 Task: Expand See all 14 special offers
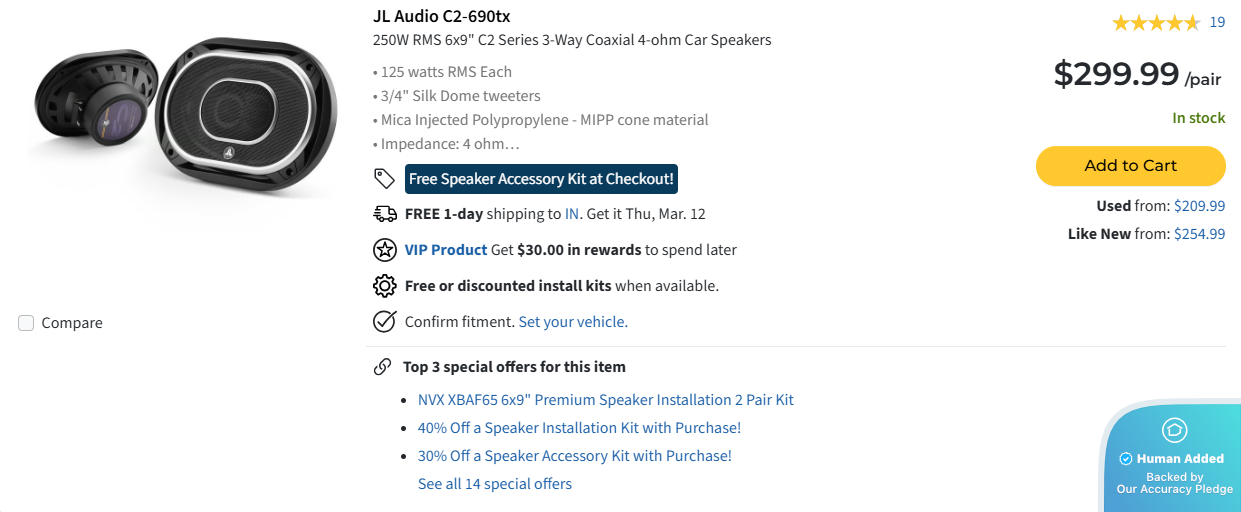pos(495,484)
